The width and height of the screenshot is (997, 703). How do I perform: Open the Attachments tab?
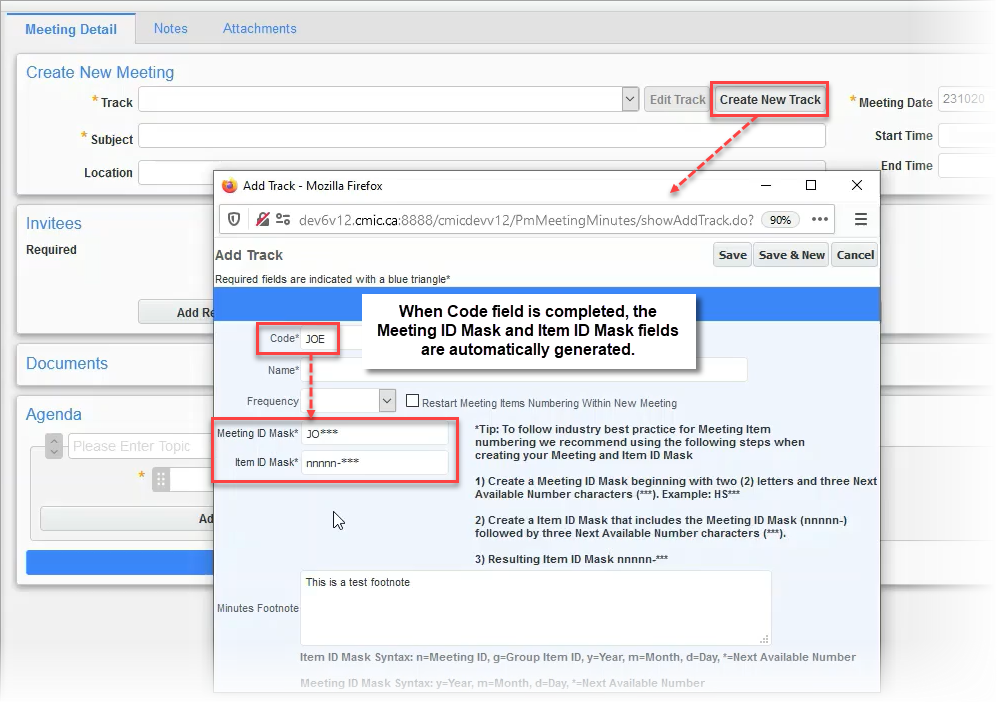(x=259, y=29)
